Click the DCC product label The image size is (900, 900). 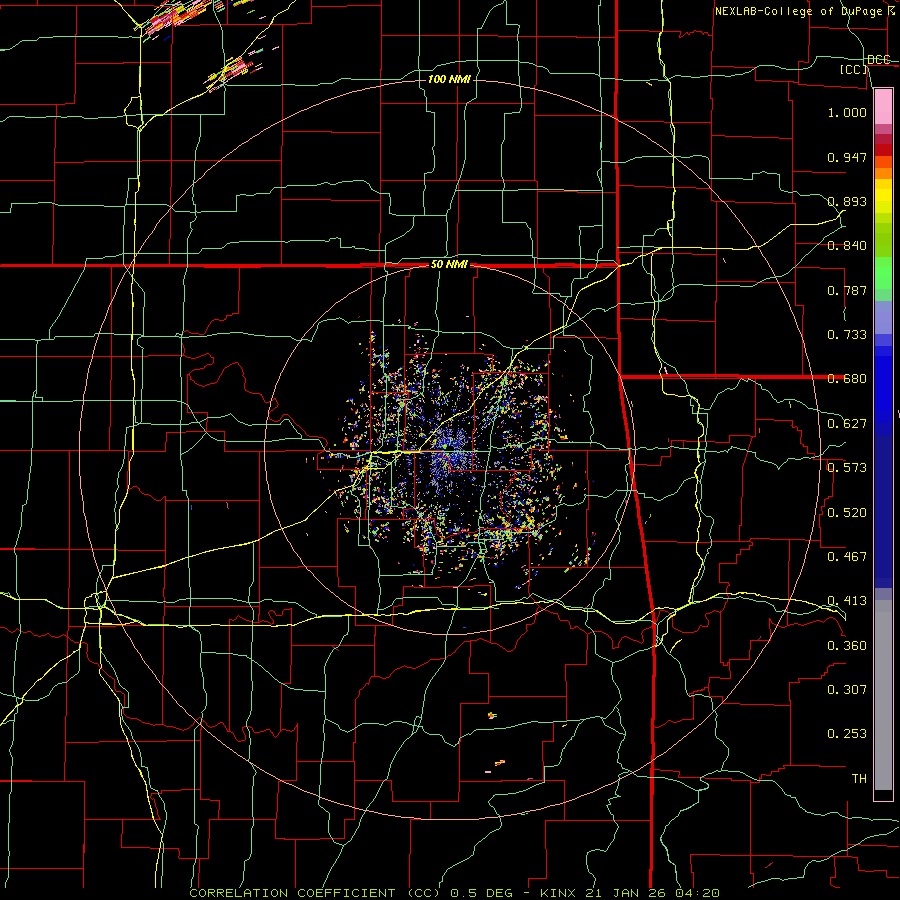(x=878, y=60)
